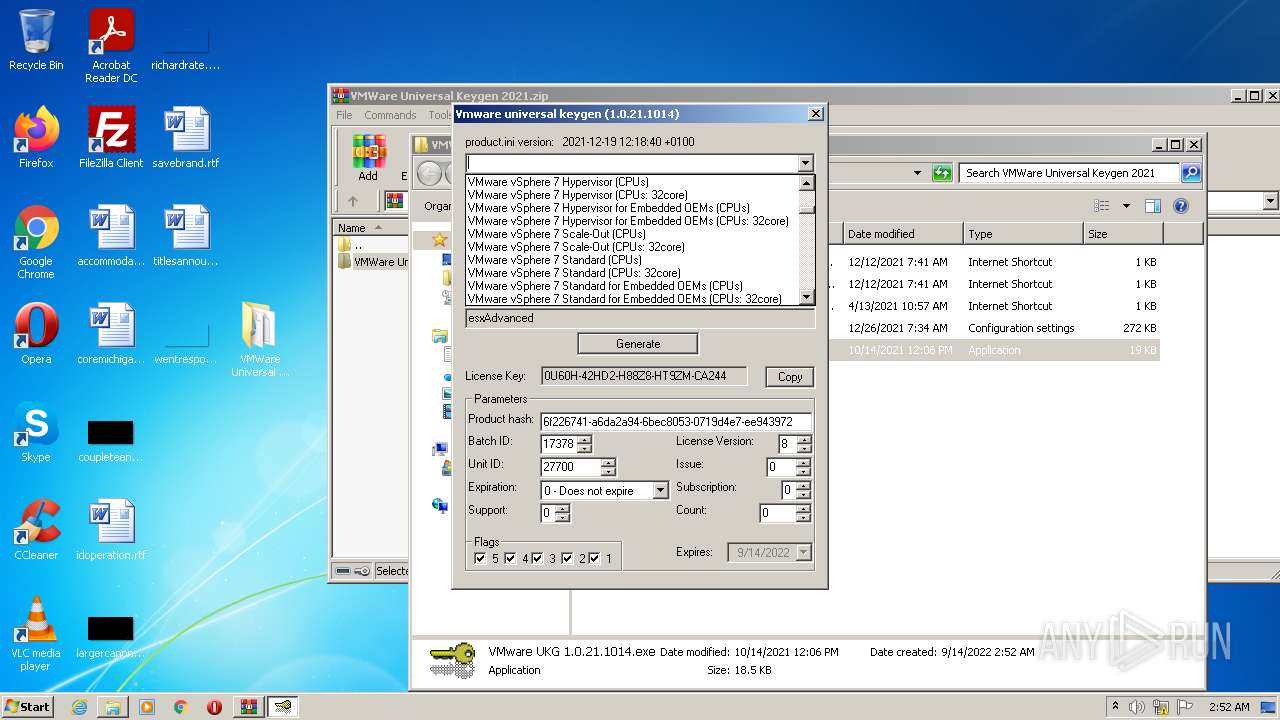Open CCleaner desktop shortcut
1280x720 pixels.
click(x=36, y=530)
